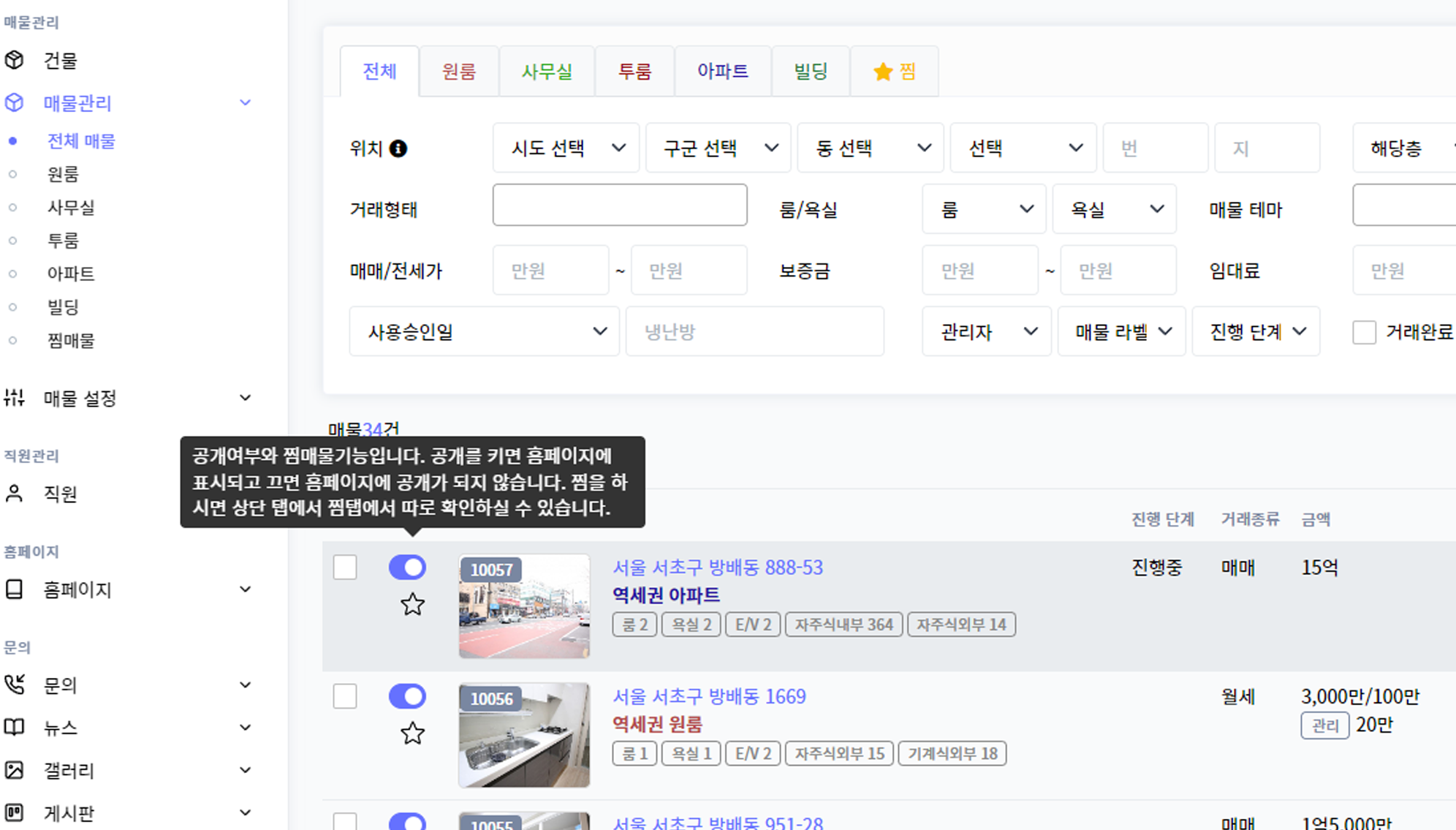Open the 사용승인일 dropdown
1456x830 pixels.
point(485,331)
